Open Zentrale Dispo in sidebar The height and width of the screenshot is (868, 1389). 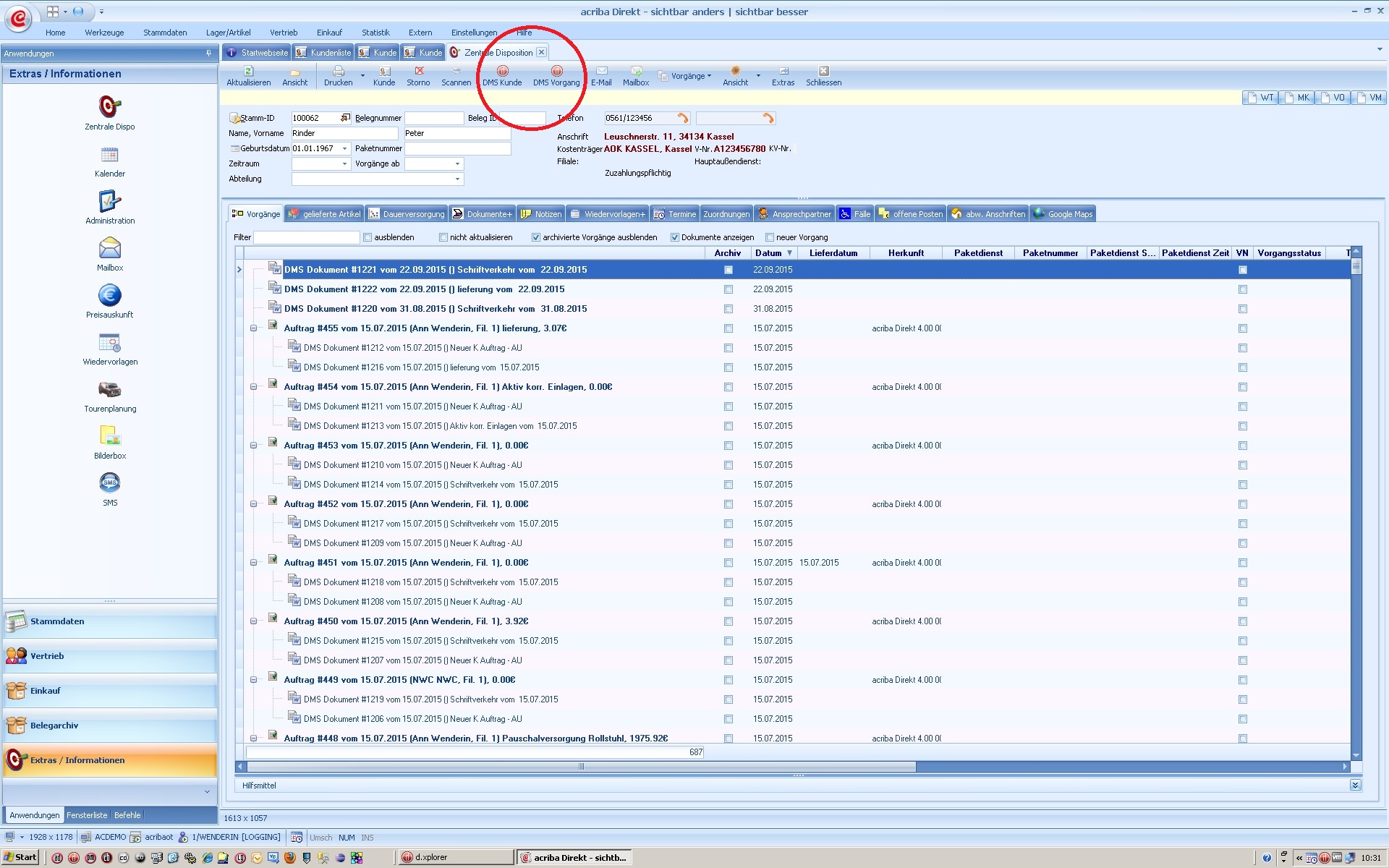pos(110,112)
